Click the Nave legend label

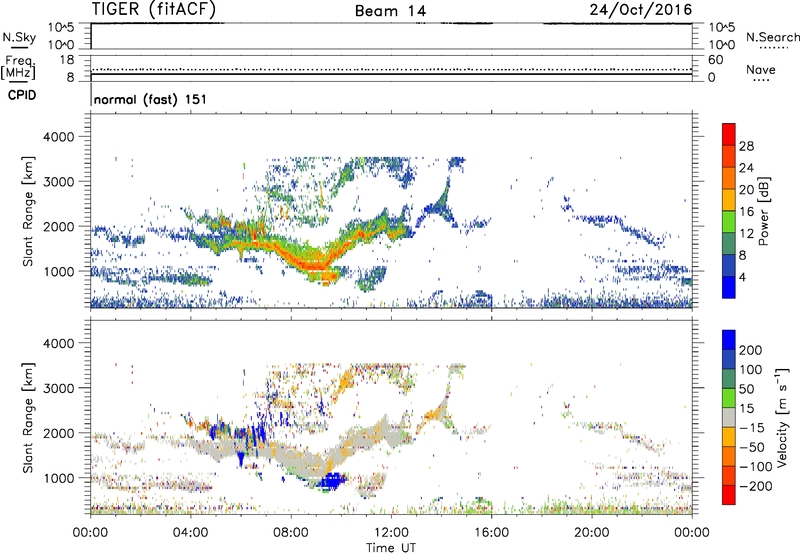tap(761, 69)
